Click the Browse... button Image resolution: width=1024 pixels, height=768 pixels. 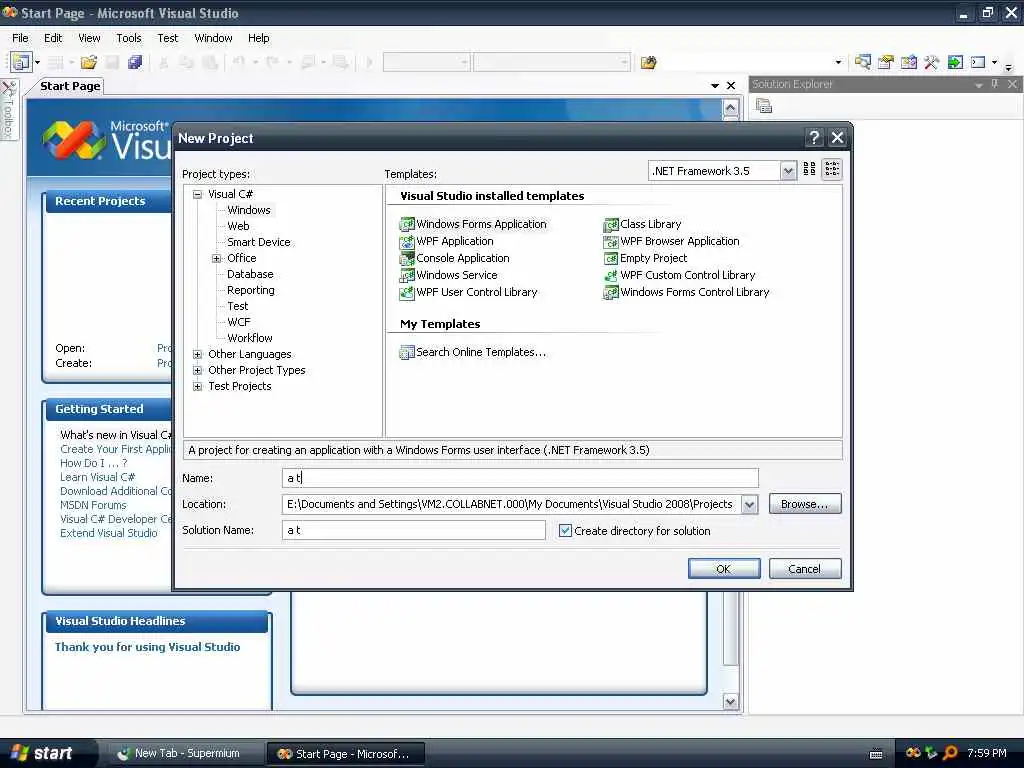805,504
